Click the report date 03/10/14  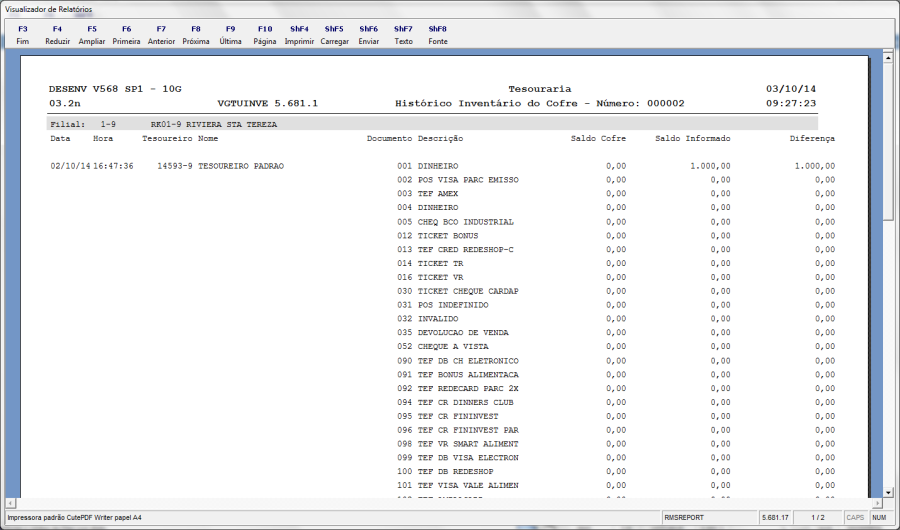(x=791, y=89)
